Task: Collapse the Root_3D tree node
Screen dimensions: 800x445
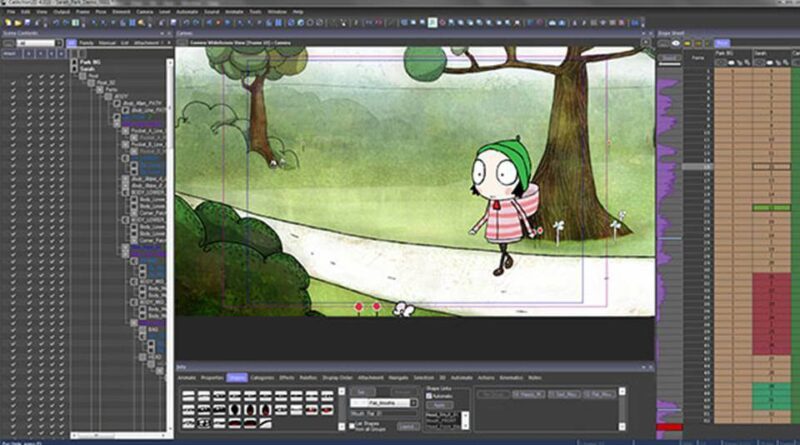Action: pos(91,82)
